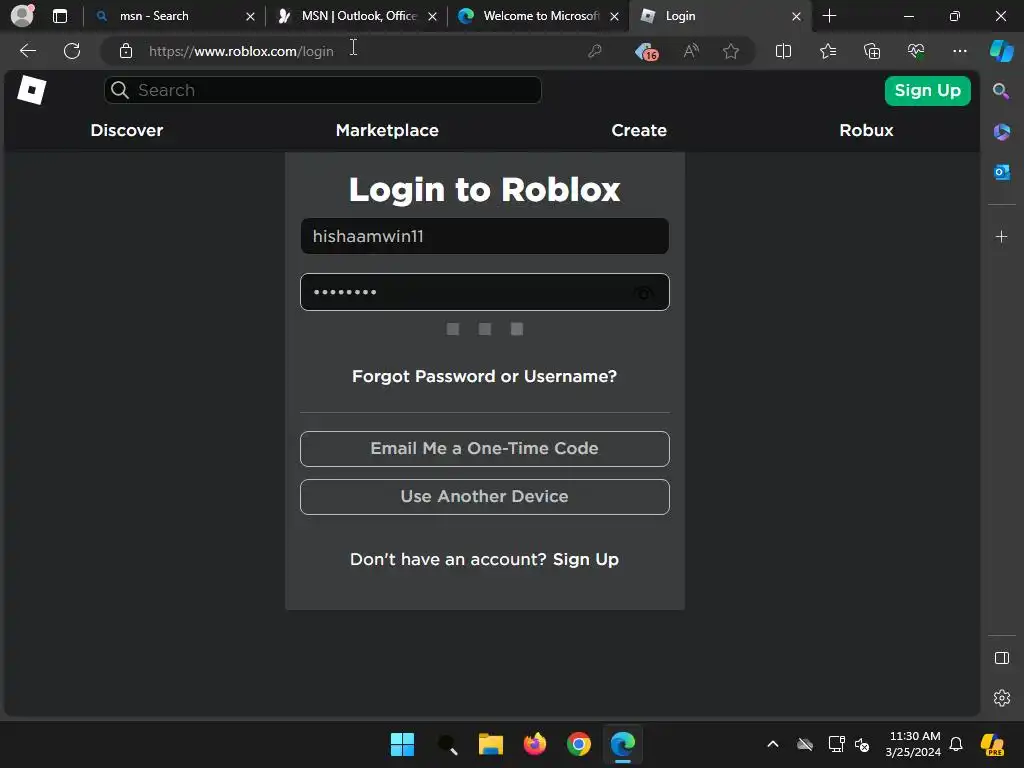Screen dimensions: 1024x768
Task: Open split screen icon
Action: point(783,51)
